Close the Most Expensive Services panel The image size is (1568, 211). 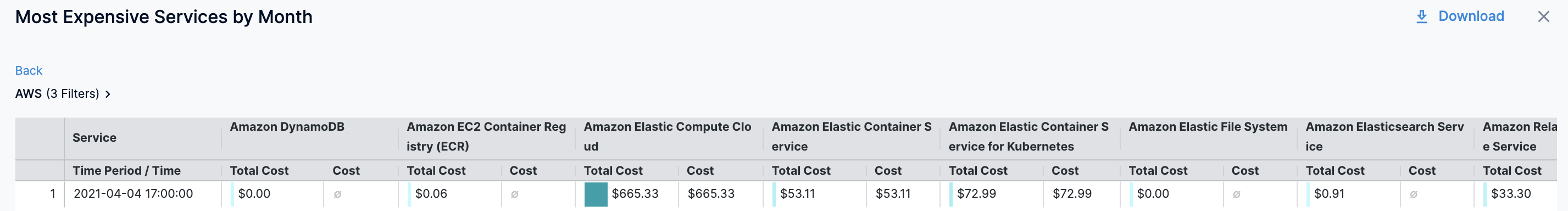tap(1544, 16)
